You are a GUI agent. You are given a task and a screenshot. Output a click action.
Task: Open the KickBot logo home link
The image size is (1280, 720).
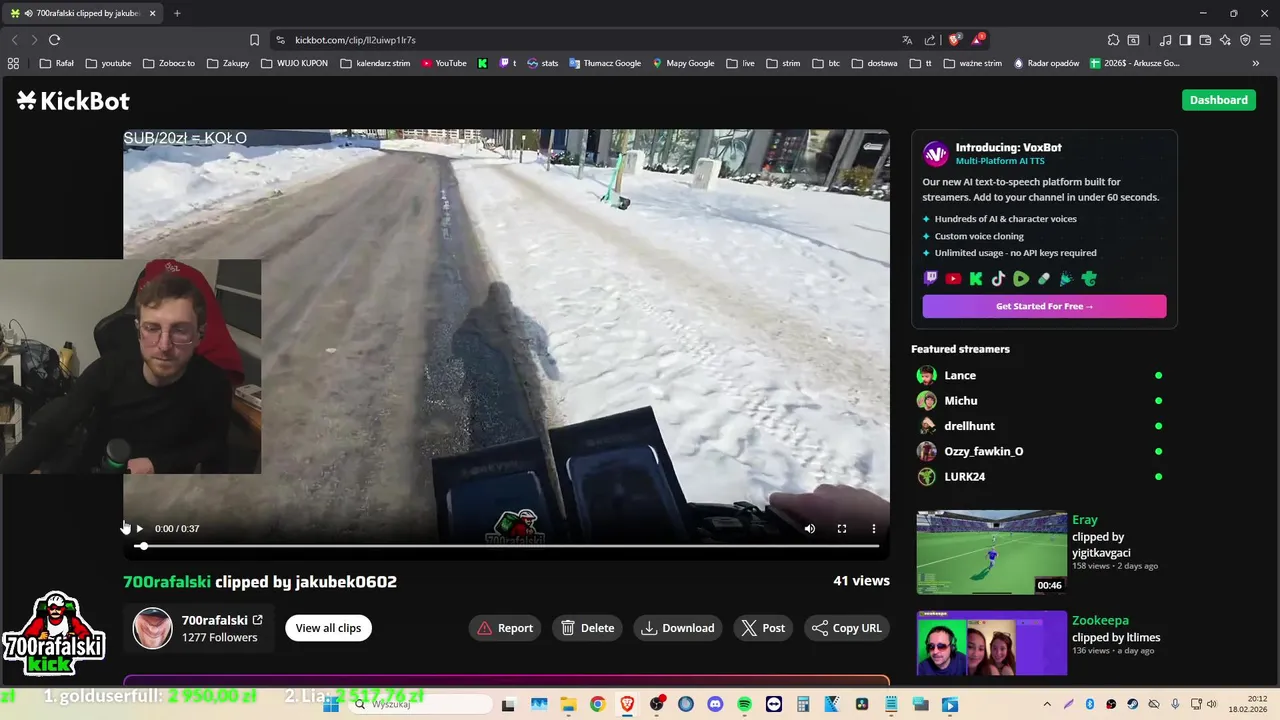(x=73, y=101)
